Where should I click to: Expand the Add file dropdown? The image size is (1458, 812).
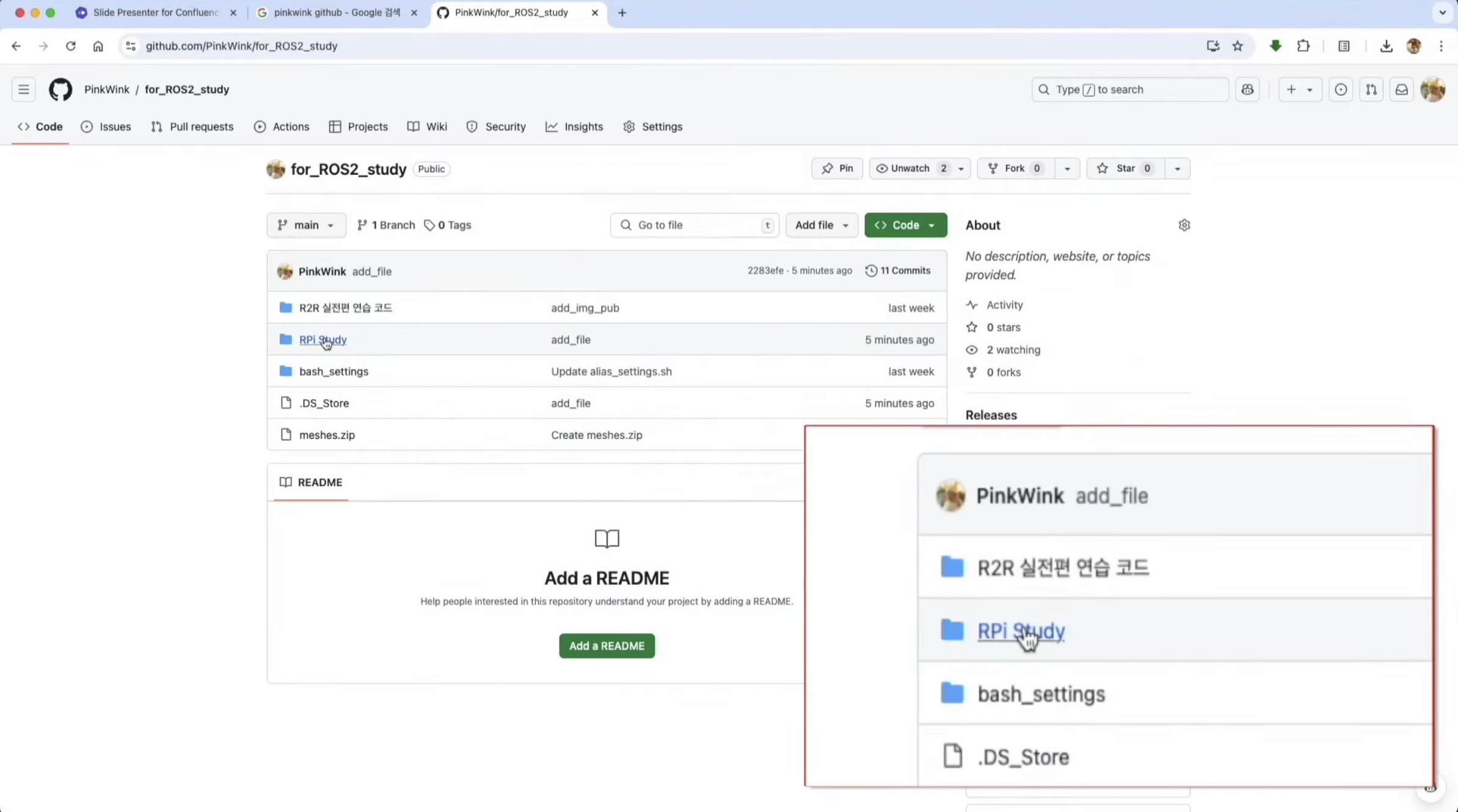(x=821, y=225)
